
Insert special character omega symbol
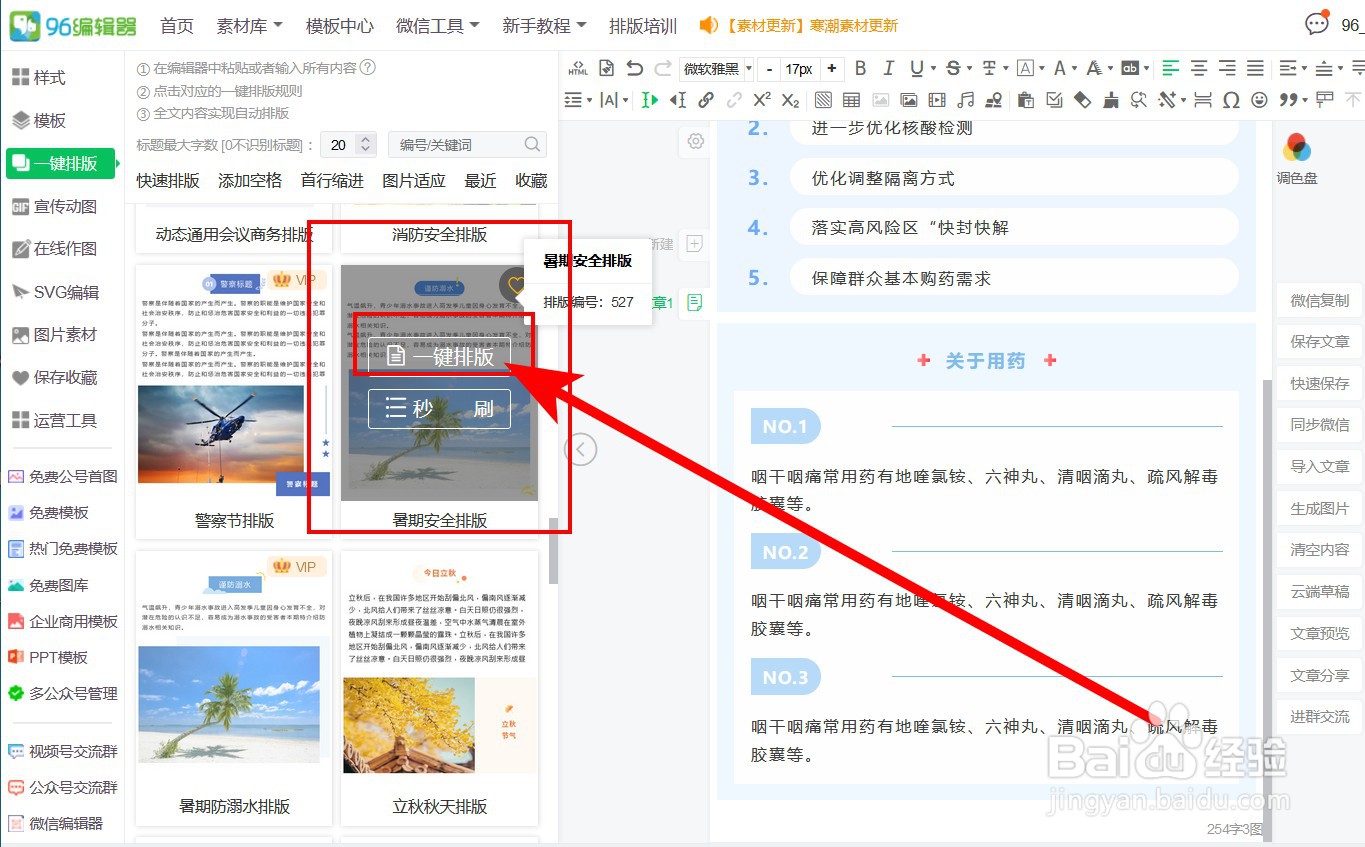tap(1231, 100)
